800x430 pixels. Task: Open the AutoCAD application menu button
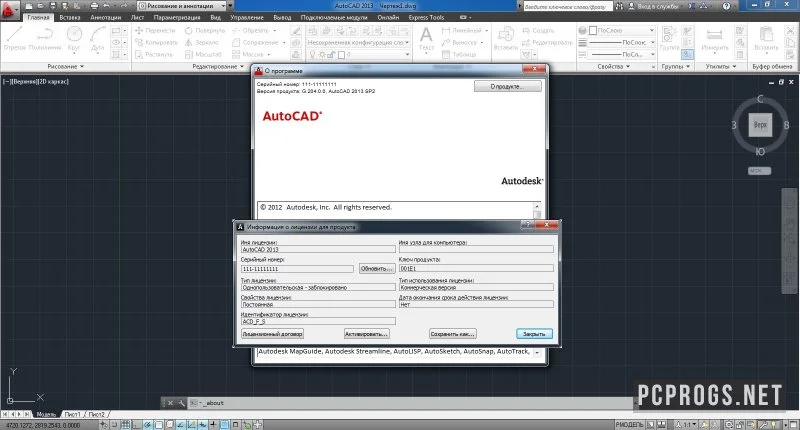click(x=9, y=10)
